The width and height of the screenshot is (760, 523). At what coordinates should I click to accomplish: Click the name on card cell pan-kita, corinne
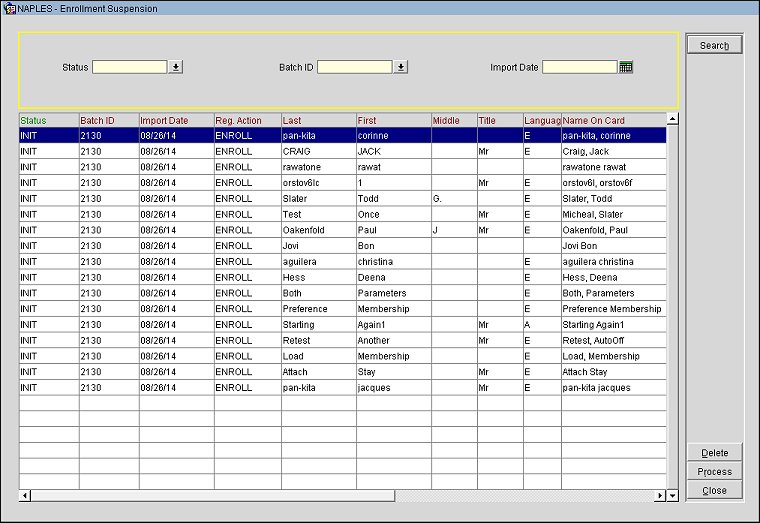614,136
